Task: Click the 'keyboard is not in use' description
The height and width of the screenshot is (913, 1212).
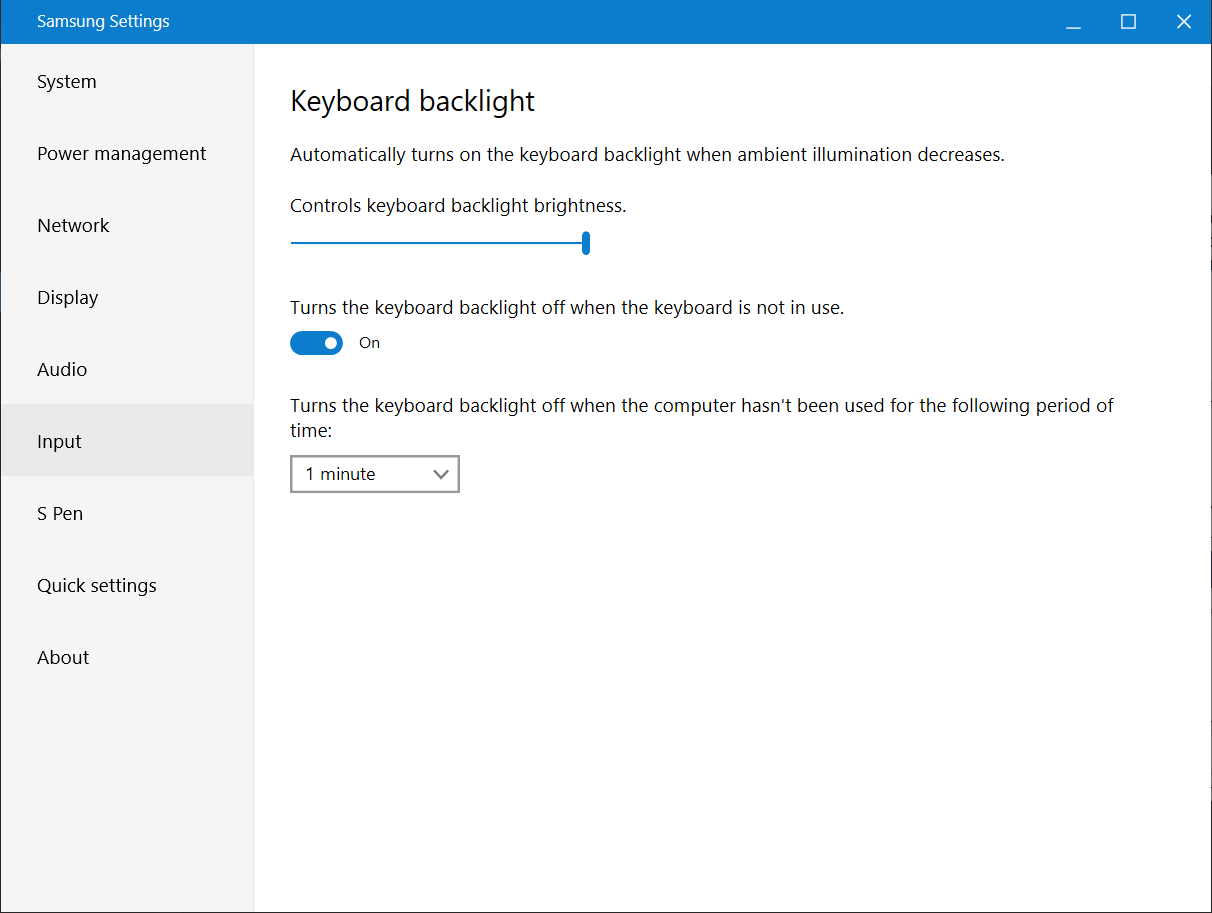Action: 567,308
